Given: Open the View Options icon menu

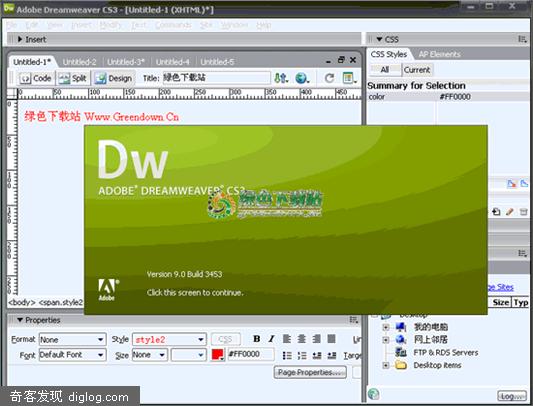Looking at the screenshot, I should [349, 79].
